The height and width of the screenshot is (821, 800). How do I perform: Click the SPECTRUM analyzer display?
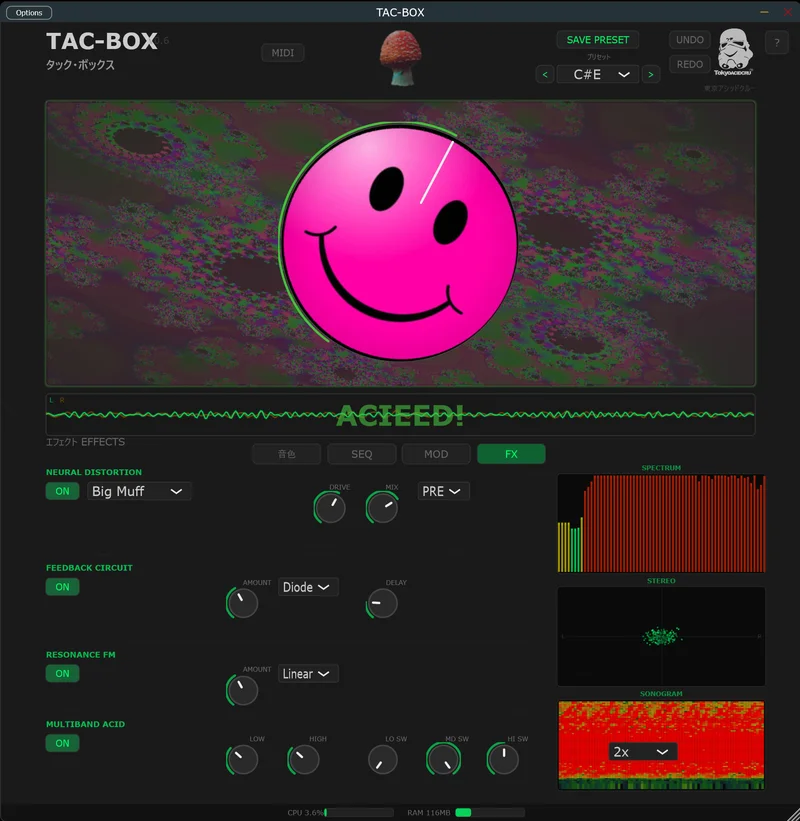point(660,520)
